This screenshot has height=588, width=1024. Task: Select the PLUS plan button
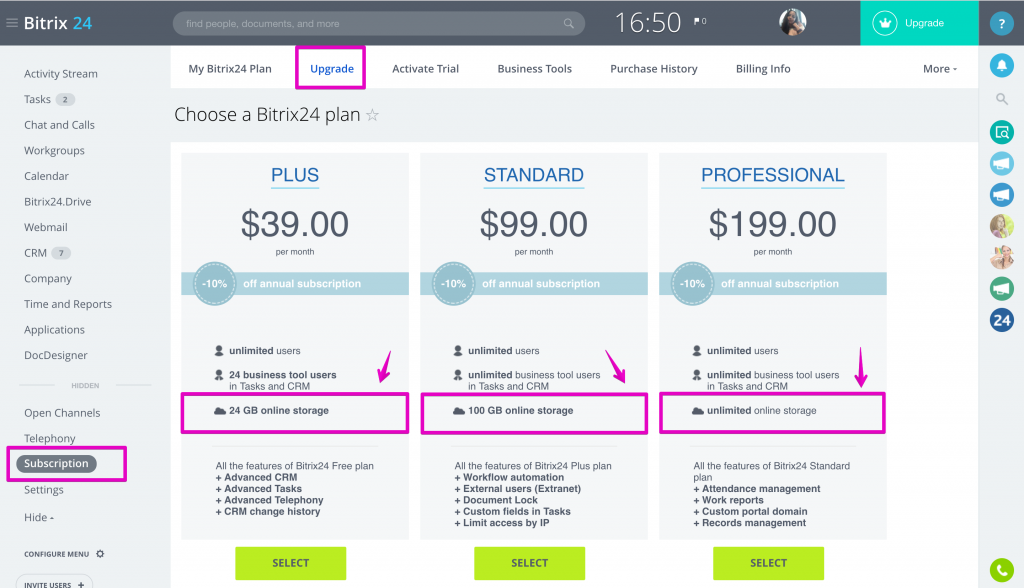291,563
